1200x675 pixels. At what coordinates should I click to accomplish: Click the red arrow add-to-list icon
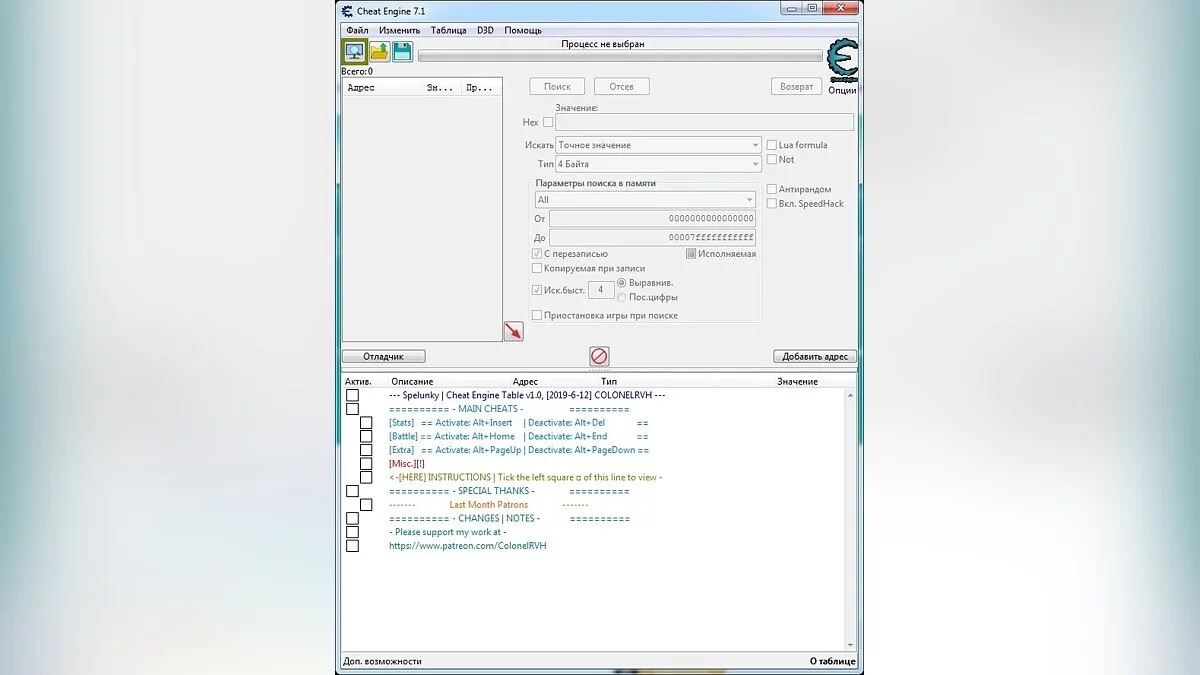(x=514, y=331)
